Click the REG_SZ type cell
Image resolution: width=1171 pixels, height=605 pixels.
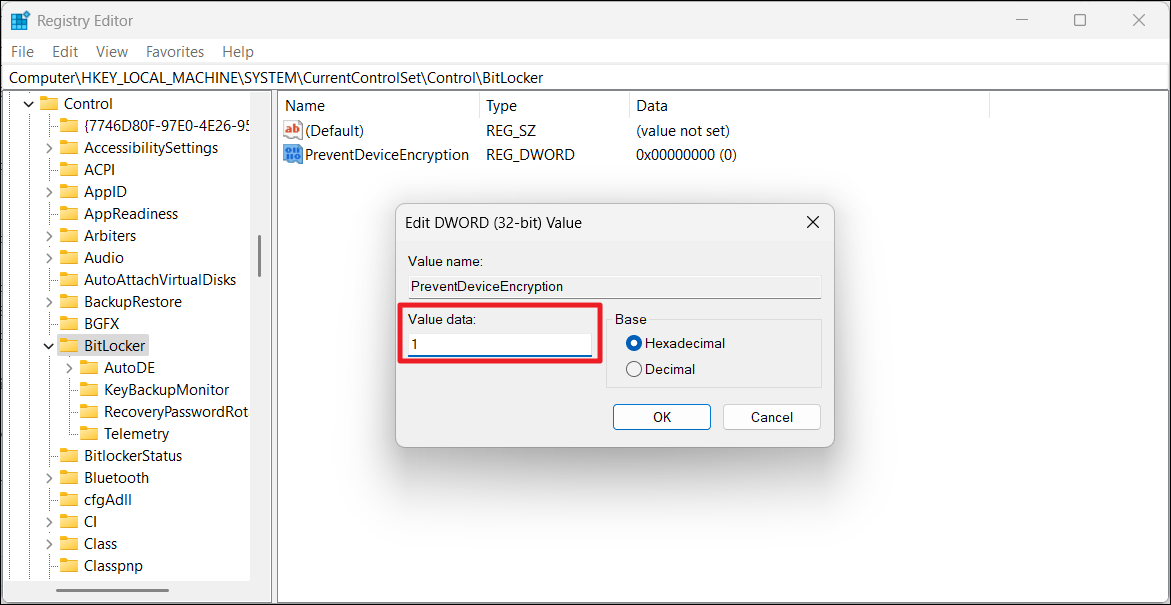511,131
